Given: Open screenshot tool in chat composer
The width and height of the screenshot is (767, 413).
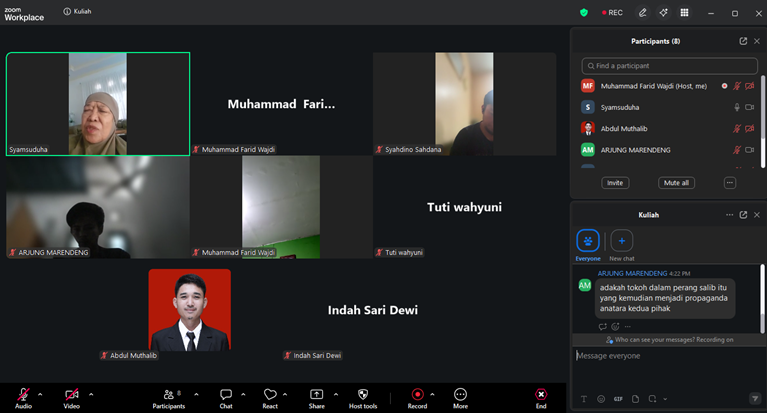Looking at the screenshot, I should 652,399.
